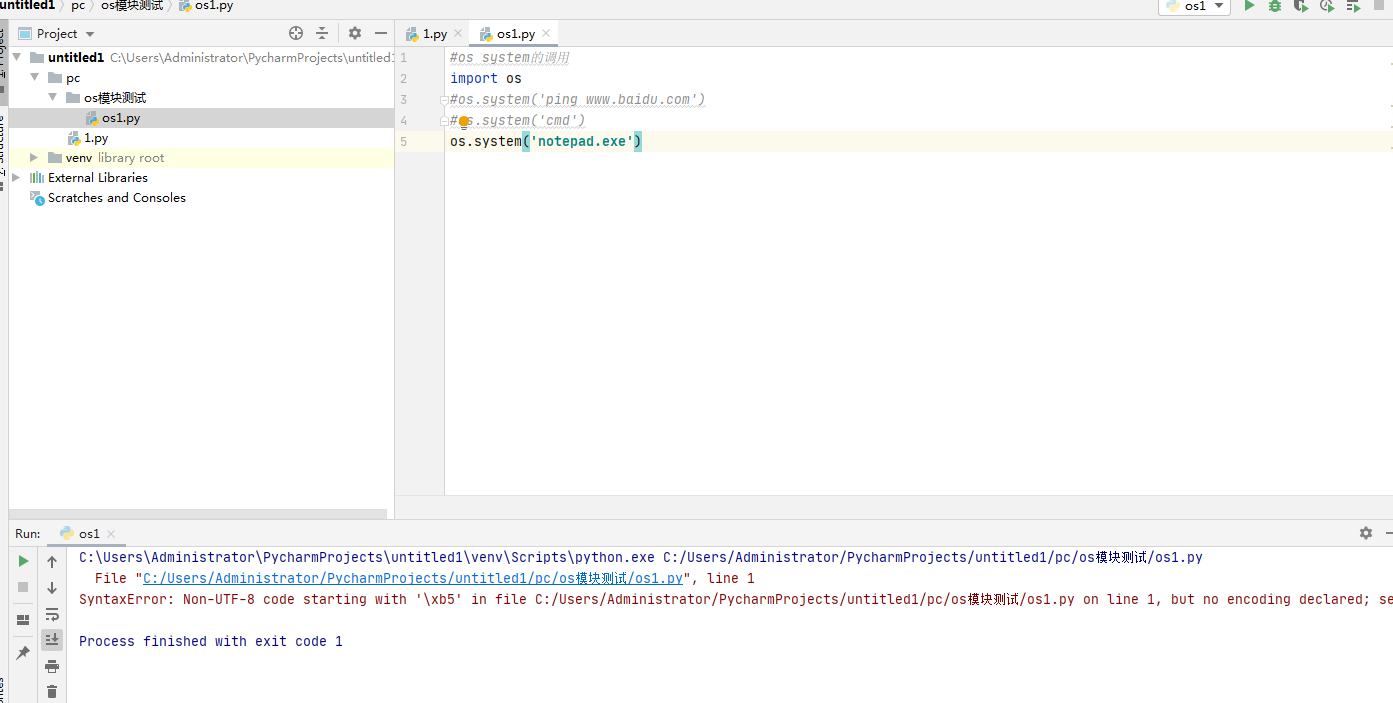This screenshot has height=703, width=1393.
Task: Run os1 with the green toolbar play button
Action: pyautogui.click(x=1249, y=6)
